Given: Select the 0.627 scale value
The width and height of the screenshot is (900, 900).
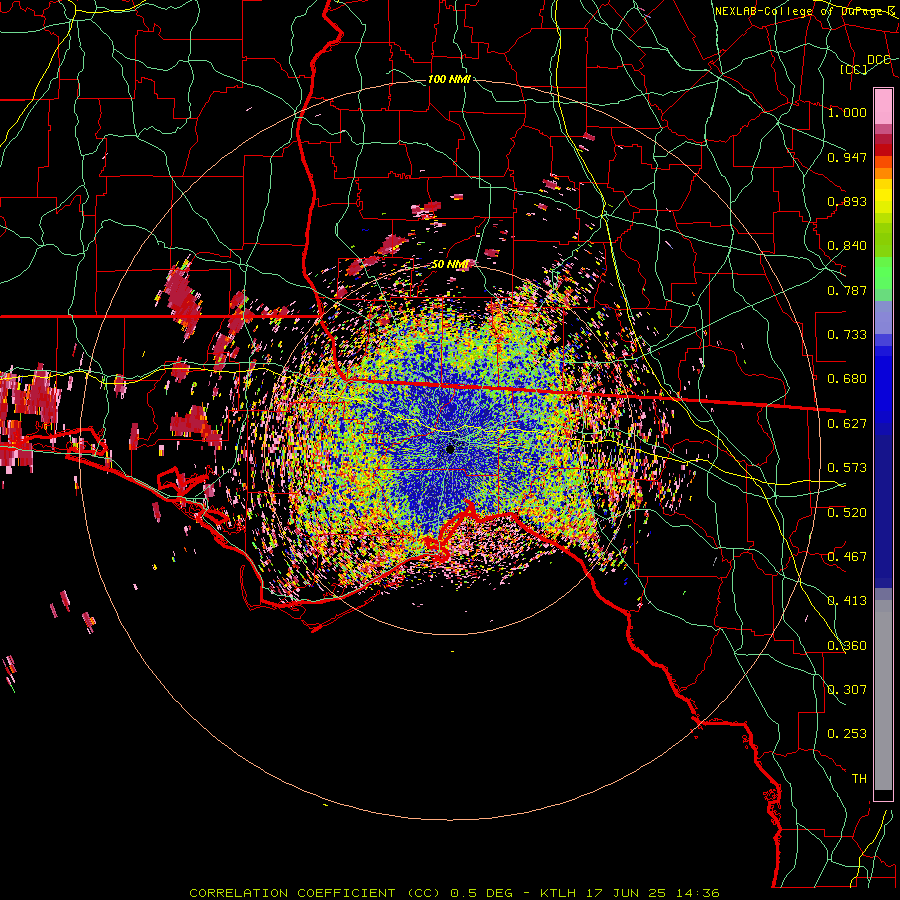Looking at the screenshot, I should click(847, 424).
